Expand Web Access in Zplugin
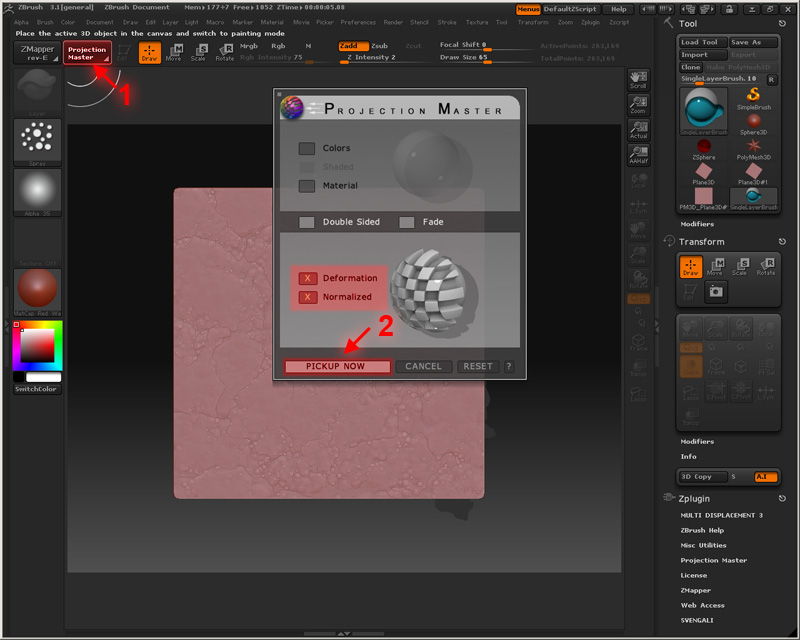800x640 pixels. [702, 605]
